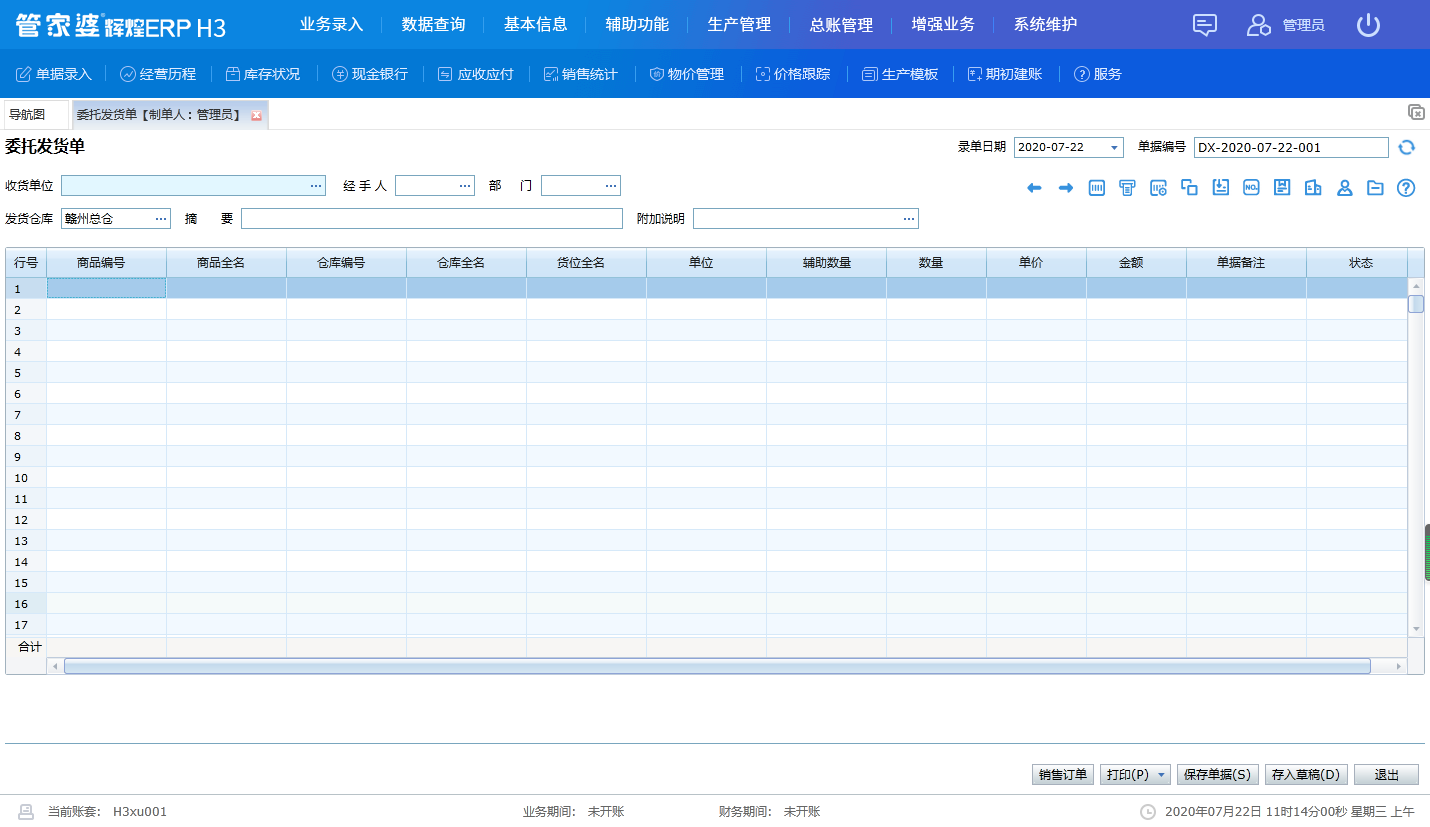
Task: Open the messages chat icon in header
Action: 1205,25
